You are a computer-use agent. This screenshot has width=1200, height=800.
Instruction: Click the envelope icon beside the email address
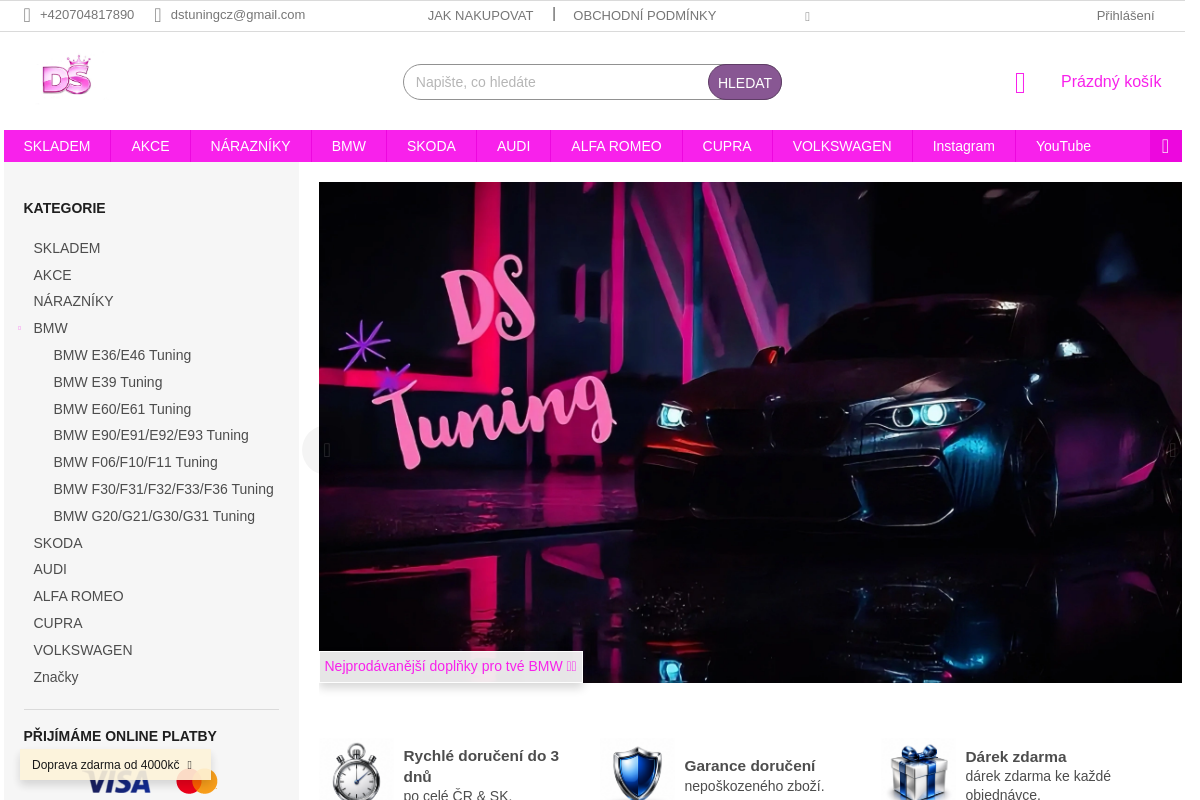pyautogui.click(x=158, y=15)
